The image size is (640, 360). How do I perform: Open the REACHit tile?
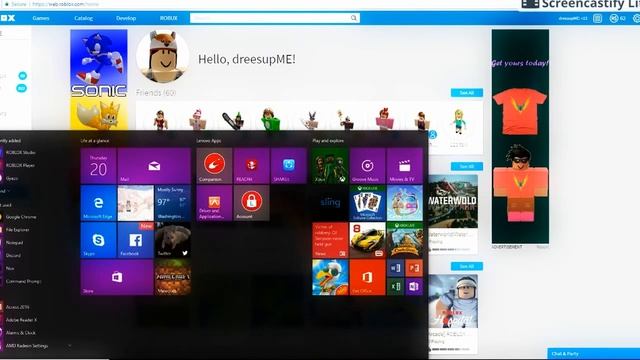pos(251,166)
